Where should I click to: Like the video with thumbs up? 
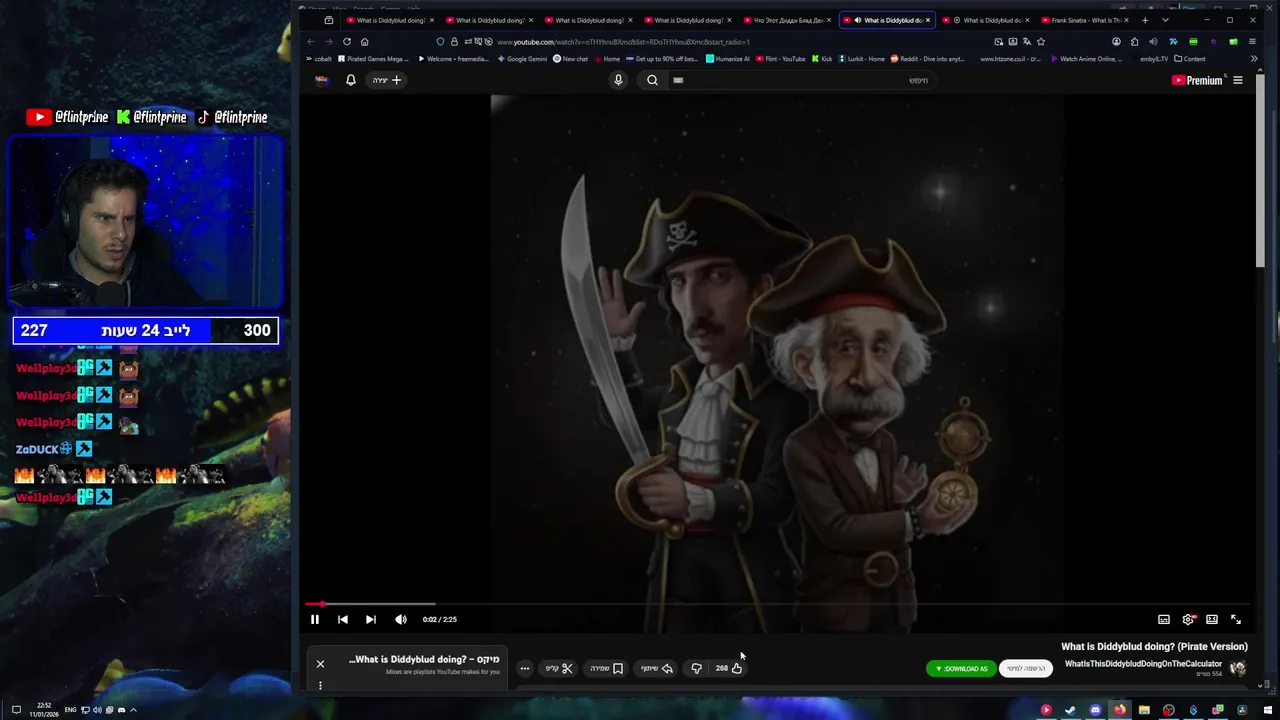729,668
